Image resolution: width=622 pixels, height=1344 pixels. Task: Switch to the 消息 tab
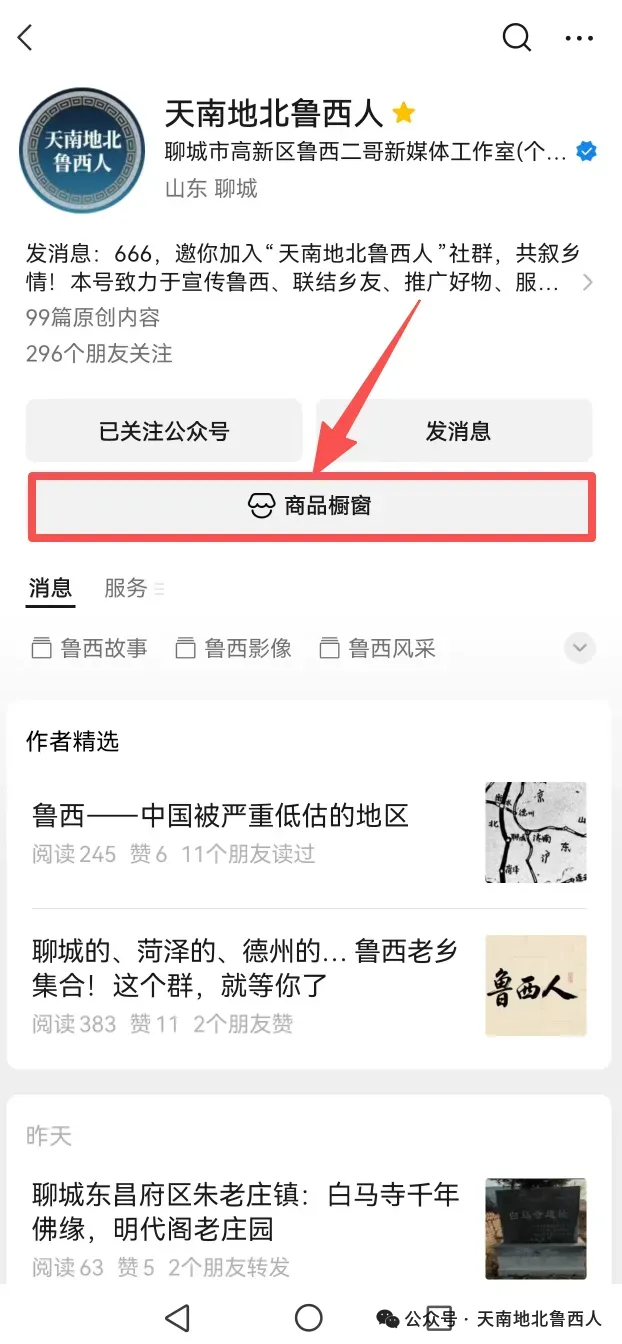tap(50, 588)
